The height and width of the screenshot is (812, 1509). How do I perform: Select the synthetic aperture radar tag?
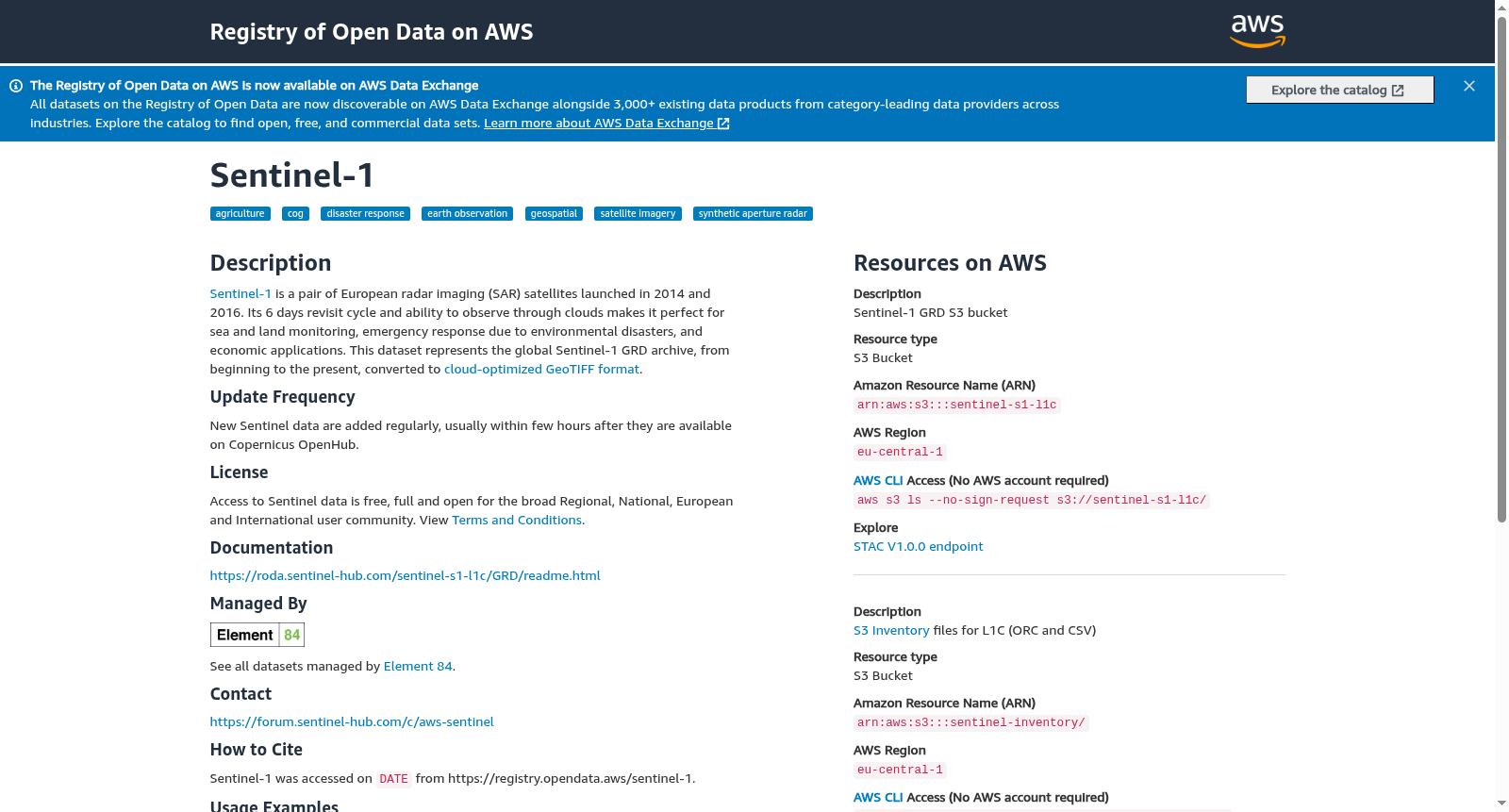753,214
